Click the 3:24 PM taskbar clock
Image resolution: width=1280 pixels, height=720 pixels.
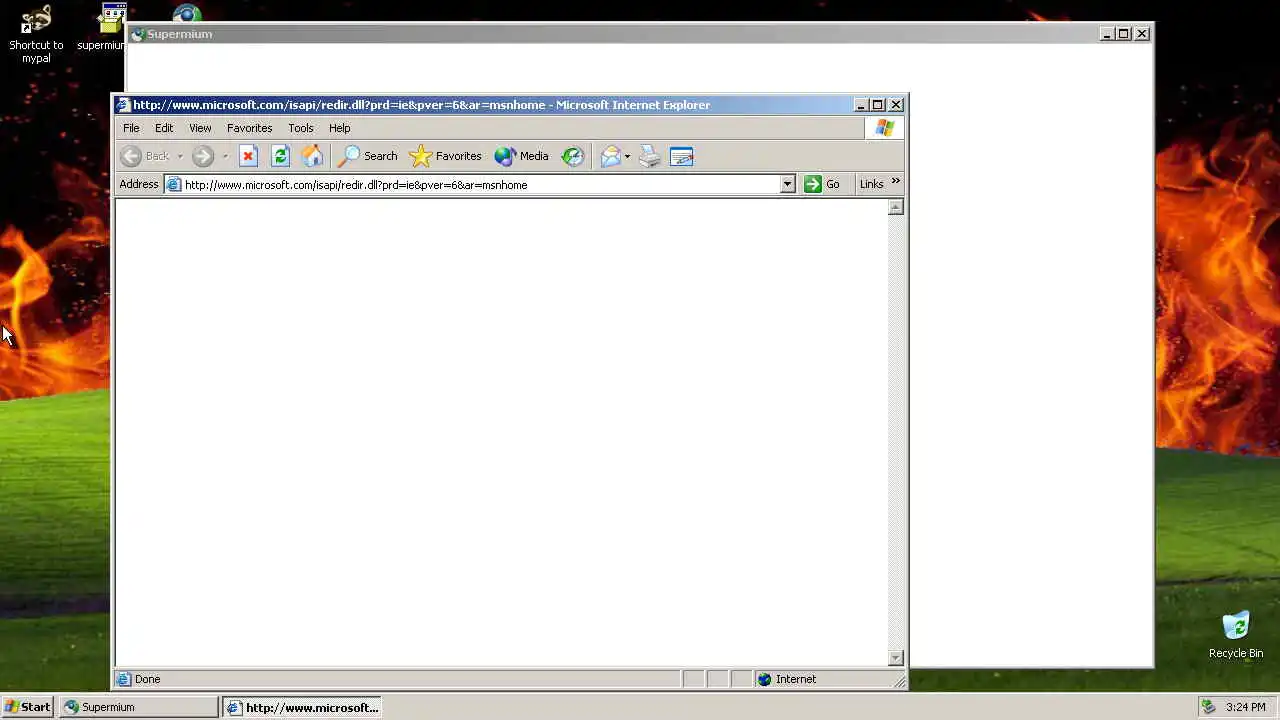click(1245, 707)
